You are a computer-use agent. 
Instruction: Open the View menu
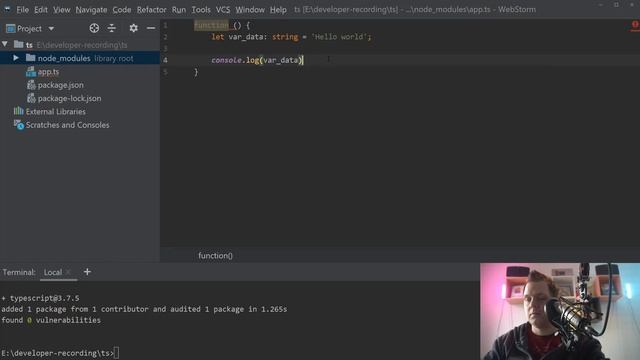point(62,9)
